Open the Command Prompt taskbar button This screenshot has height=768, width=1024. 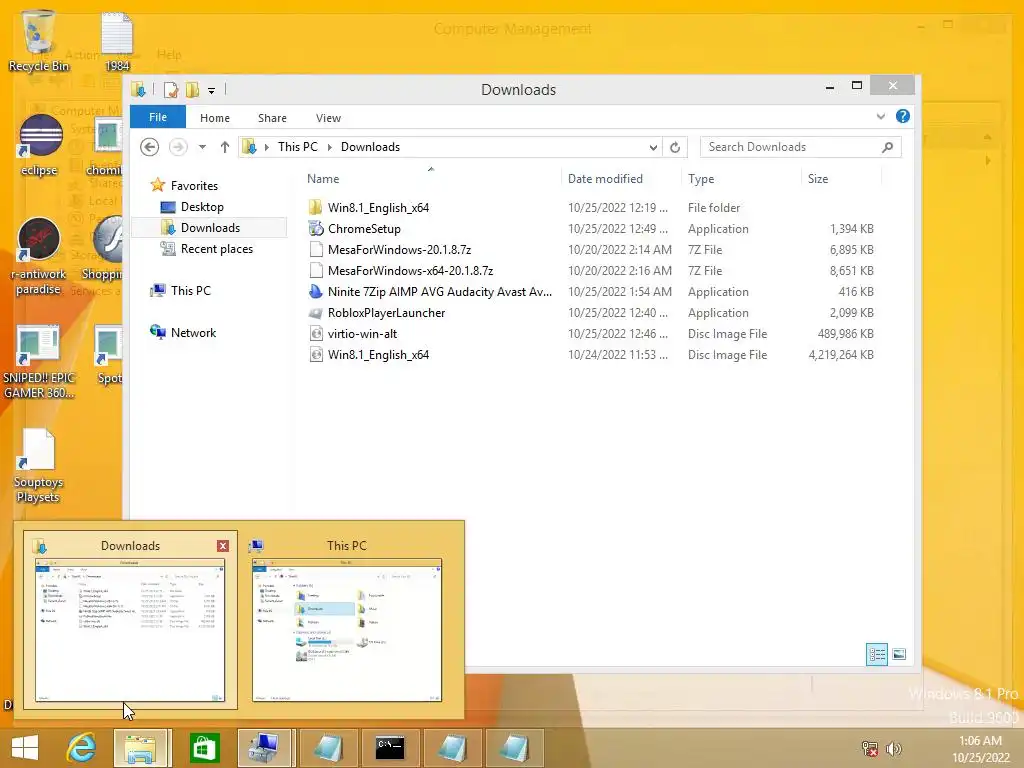pos(390,748)
